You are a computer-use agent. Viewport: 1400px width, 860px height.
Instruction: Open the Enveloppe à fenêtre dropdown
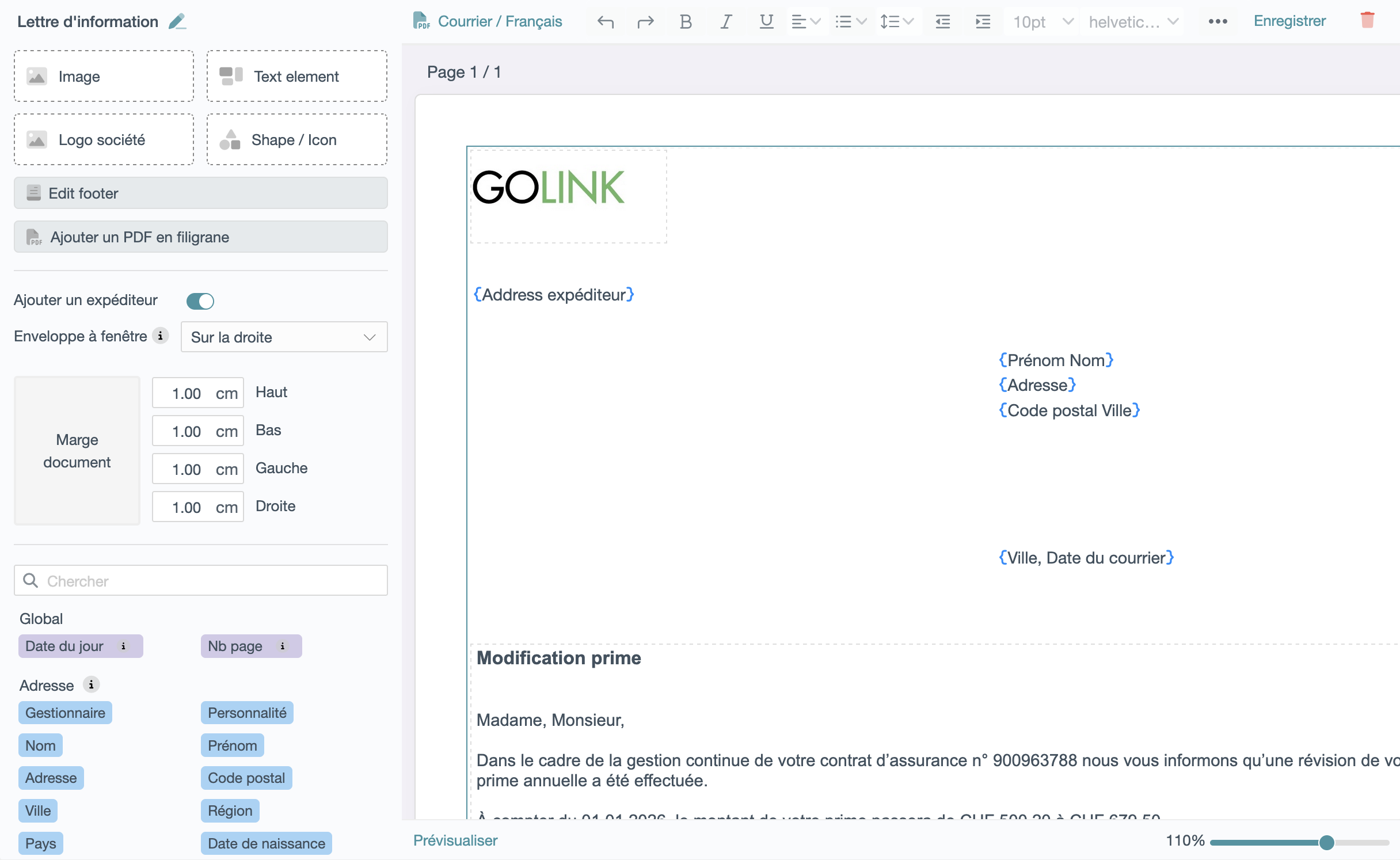coord(284,337)
